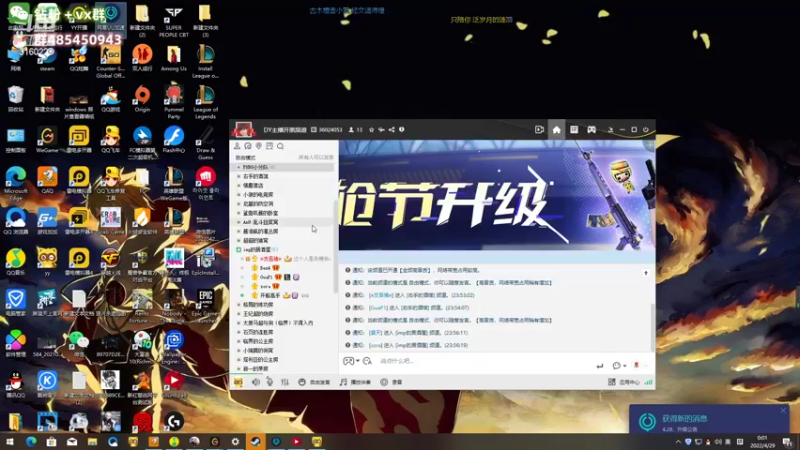Open the settings gear in the taskbar
The image size is (800, 450).
point(235,442)
